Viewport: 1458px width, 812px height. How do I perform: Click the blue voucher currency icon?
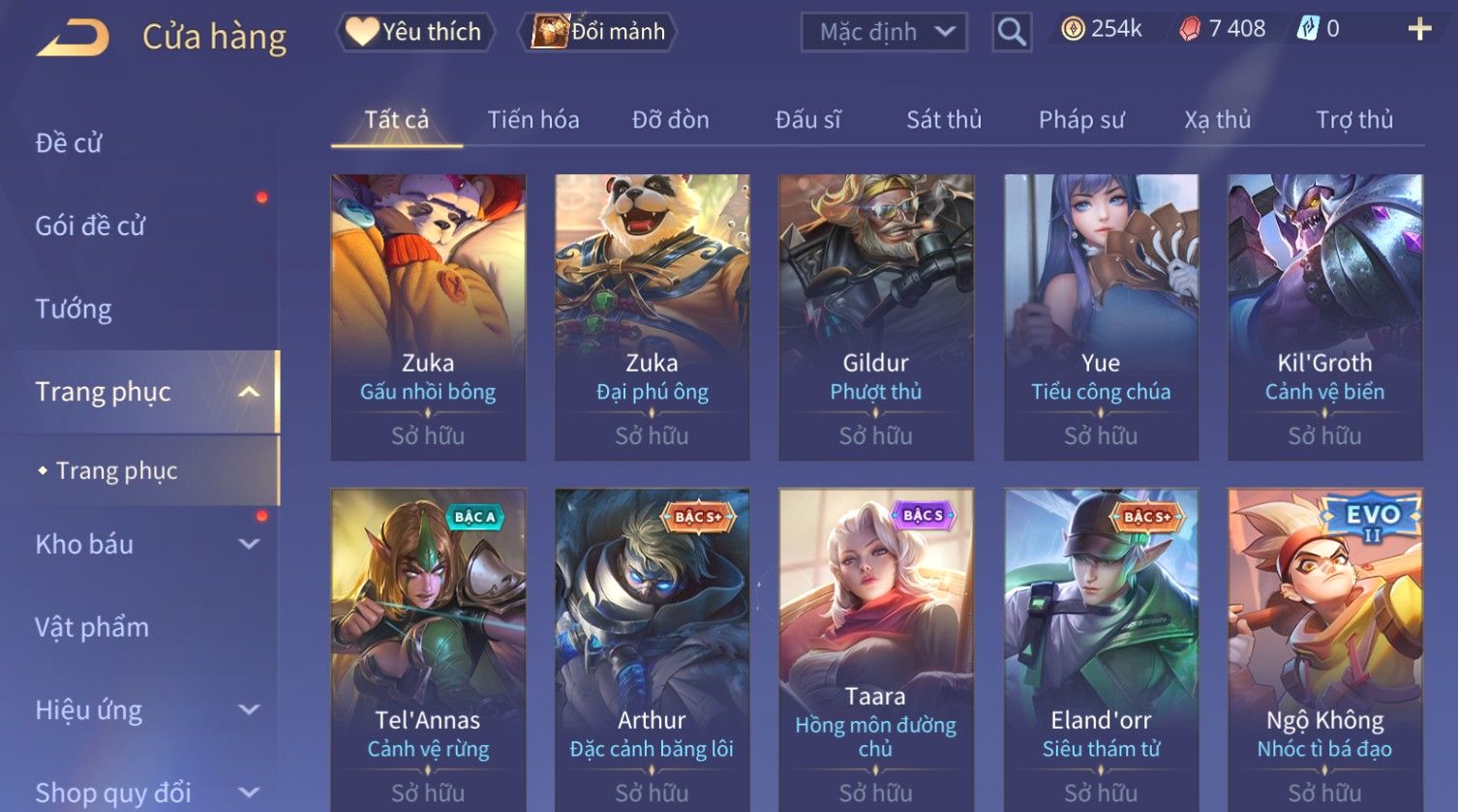coord(1308,29)
